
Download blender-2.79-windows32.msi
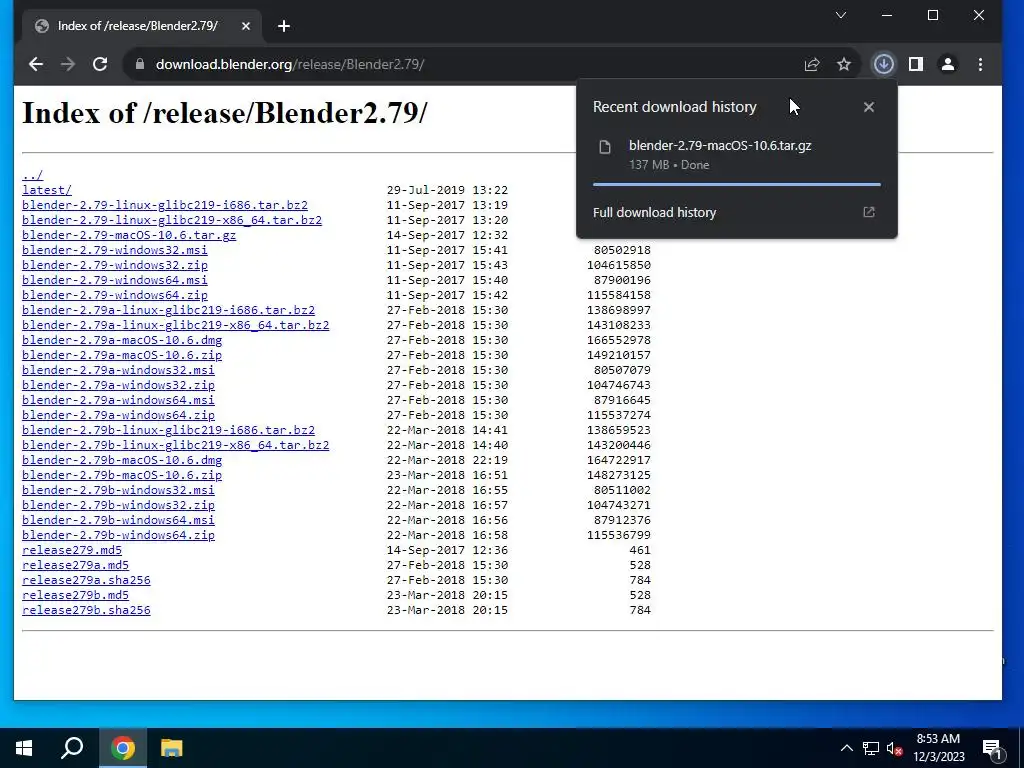click(114, 250)
